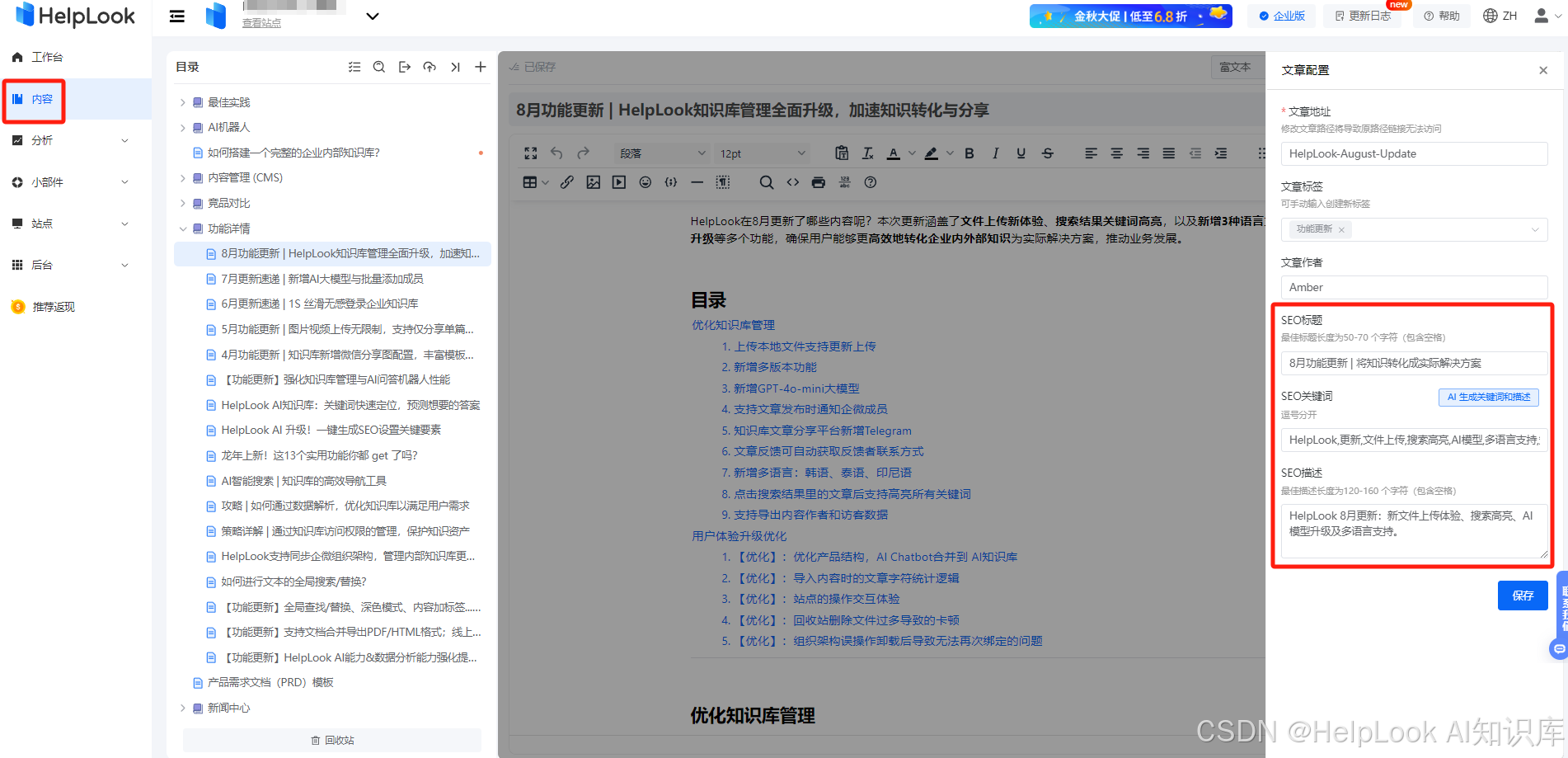Viewport: 1568px width, 758px height.
Task: Insert code sample braces icon
Action: point(671,182)
